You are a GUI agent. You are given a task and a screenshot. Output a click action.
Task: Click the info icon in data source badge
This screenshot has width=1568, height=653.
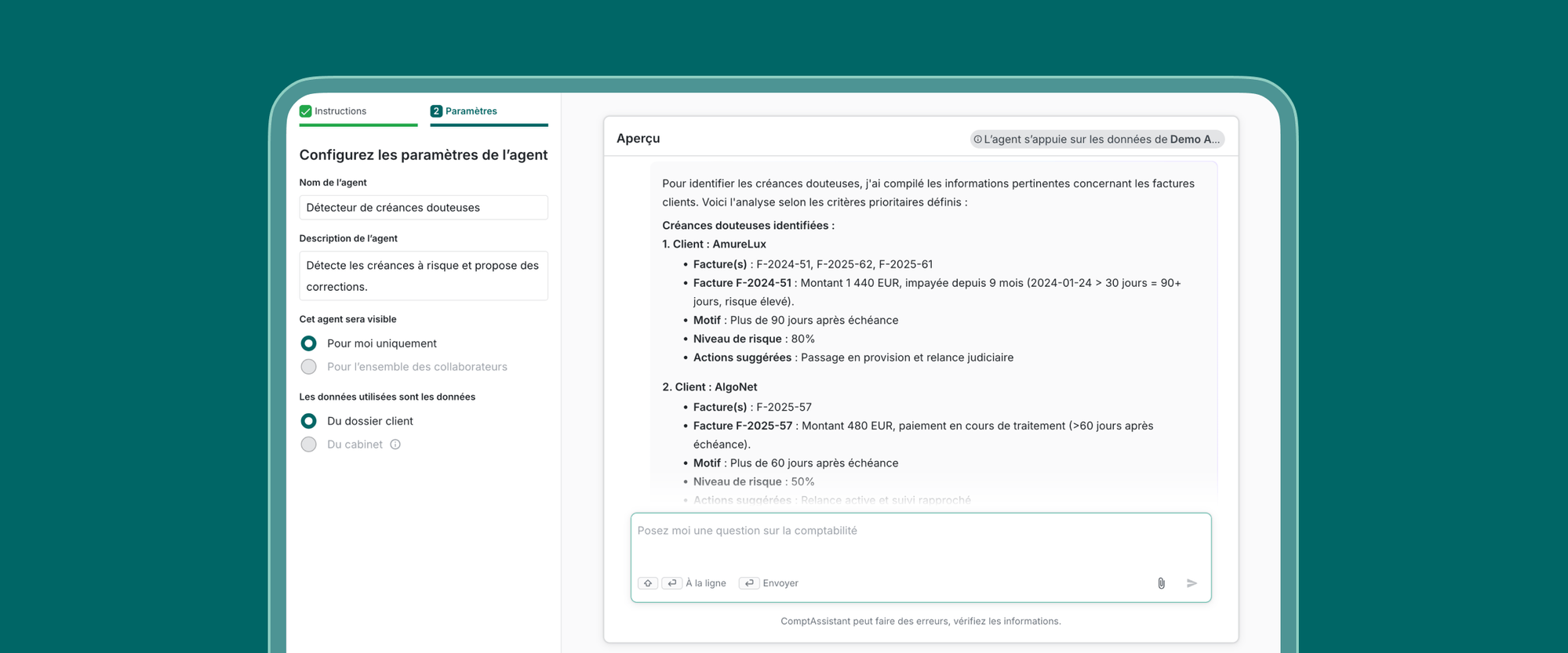[977, 140]
